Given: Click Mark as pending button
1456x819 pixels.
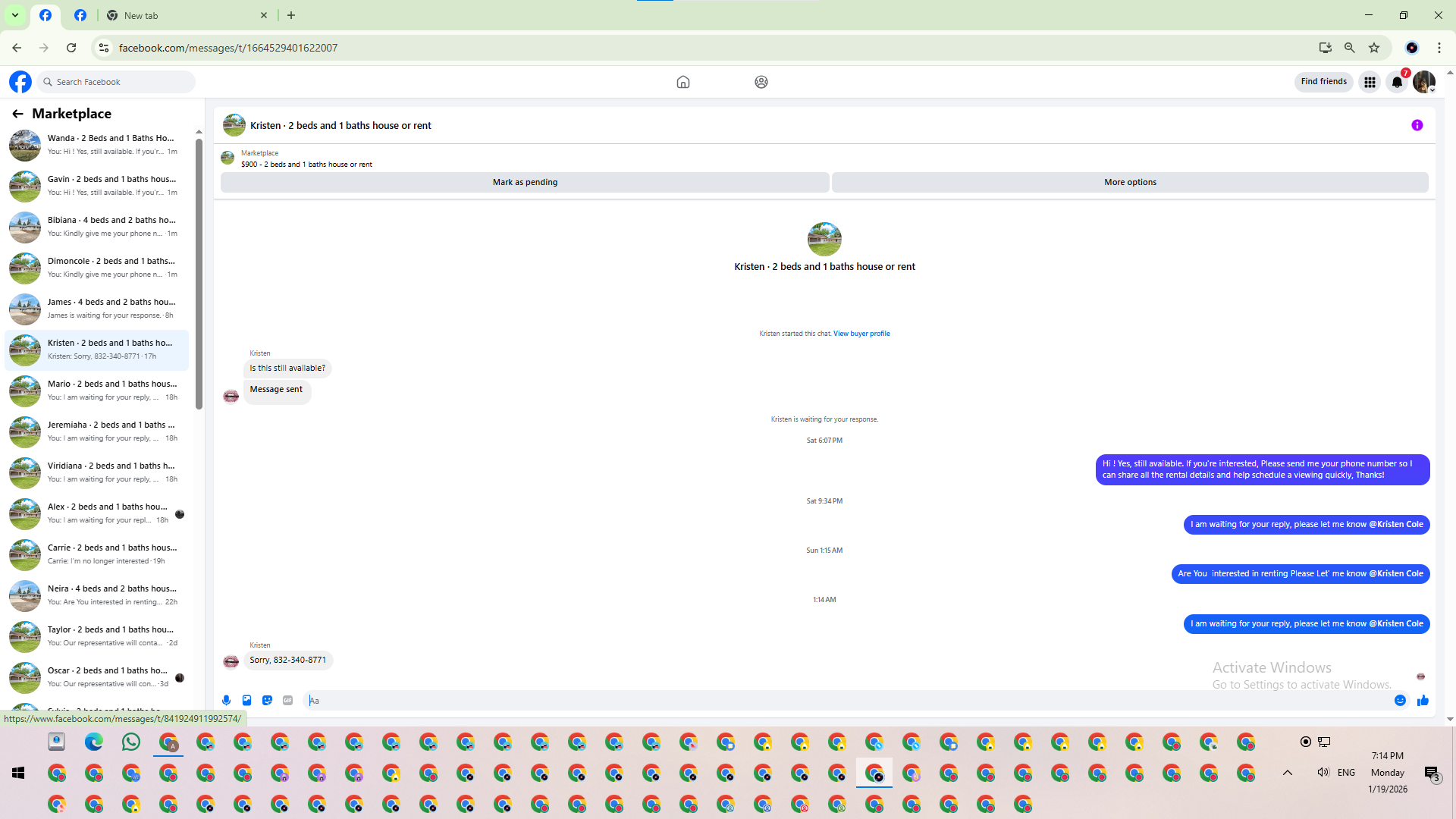Looking at the screenshot, I should (x=525, y=182).
